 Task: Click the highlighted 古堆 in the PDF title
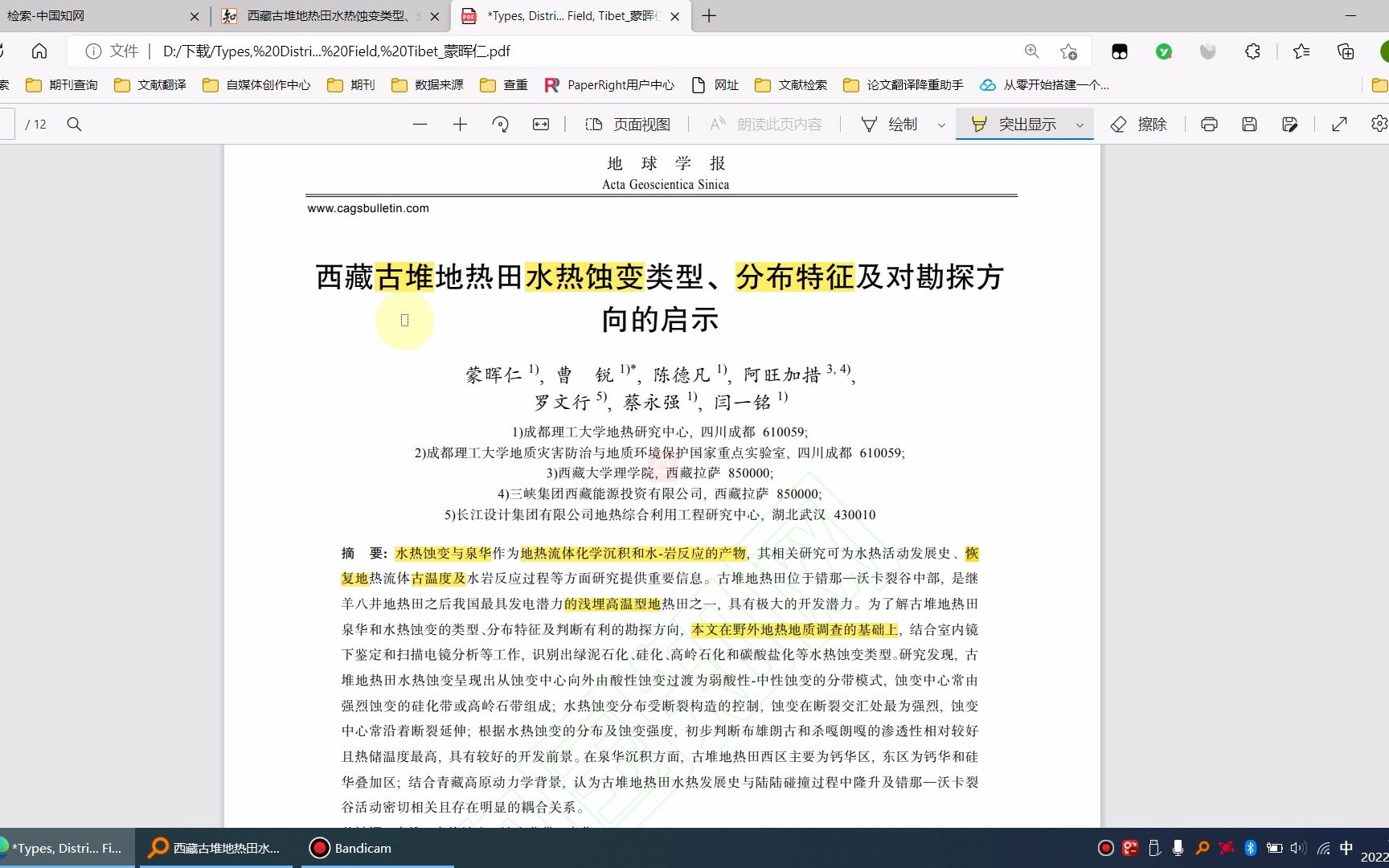click(404, 276)
